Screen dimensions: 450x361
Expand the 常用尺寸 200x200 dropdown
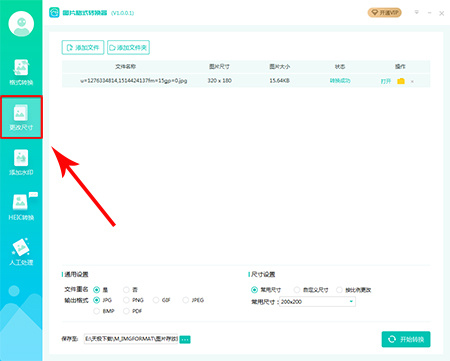pyautogui.click(x=317, y=302)
